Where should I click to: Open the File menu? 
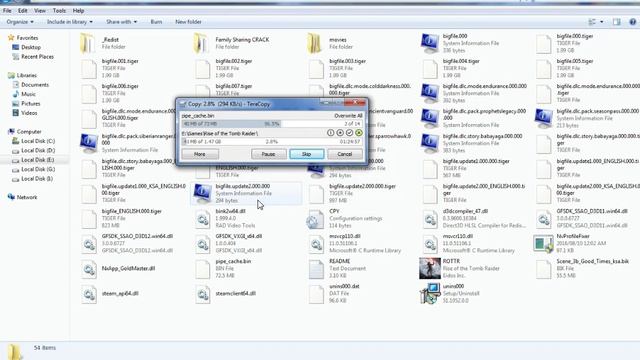(x=7, y=11)
